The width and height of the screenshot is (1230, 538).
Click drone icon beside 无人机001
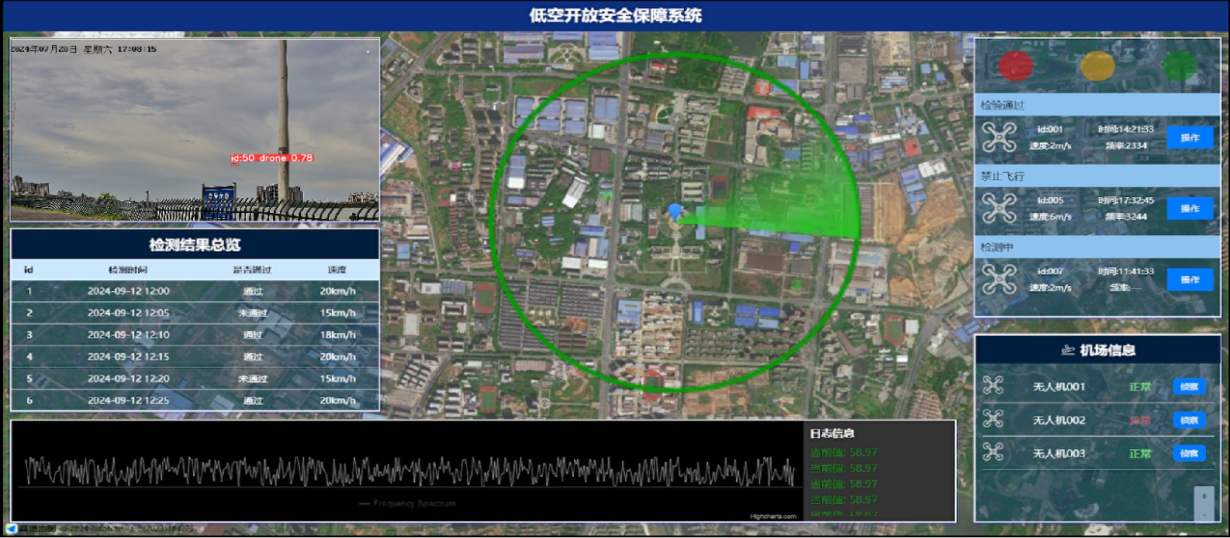tap(993, 386)
